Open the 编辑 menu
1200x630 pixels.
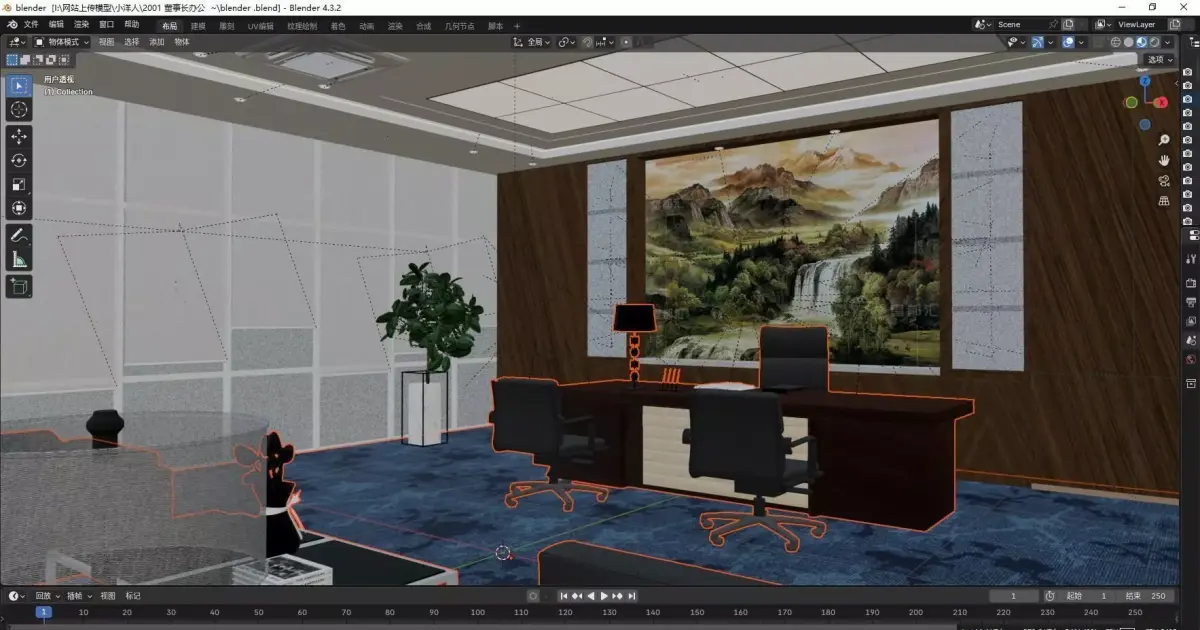coord(56,25)
